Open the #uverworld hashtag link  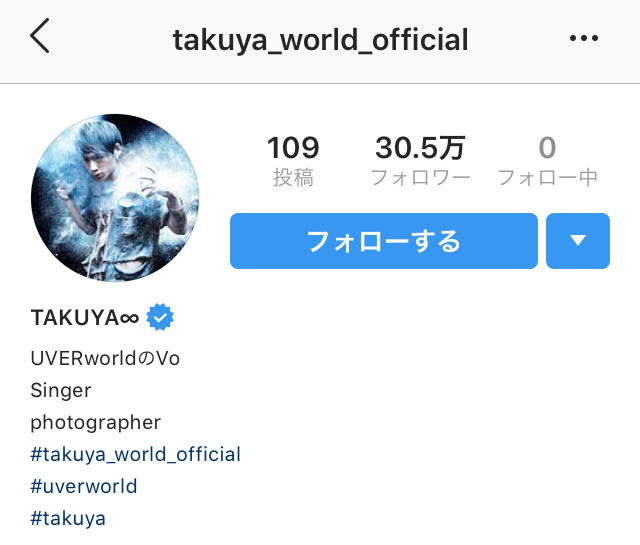84,486
